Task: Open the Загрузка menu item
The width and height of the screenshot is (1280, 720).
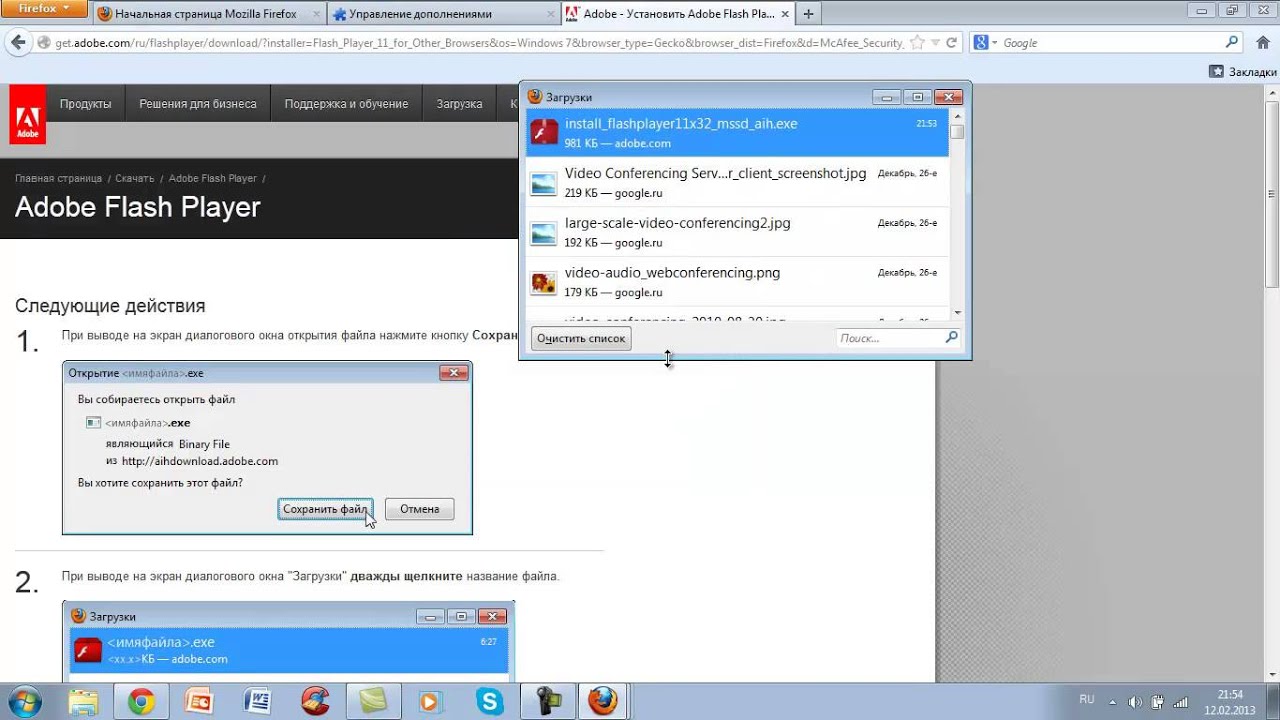Action: pos(459,104)
